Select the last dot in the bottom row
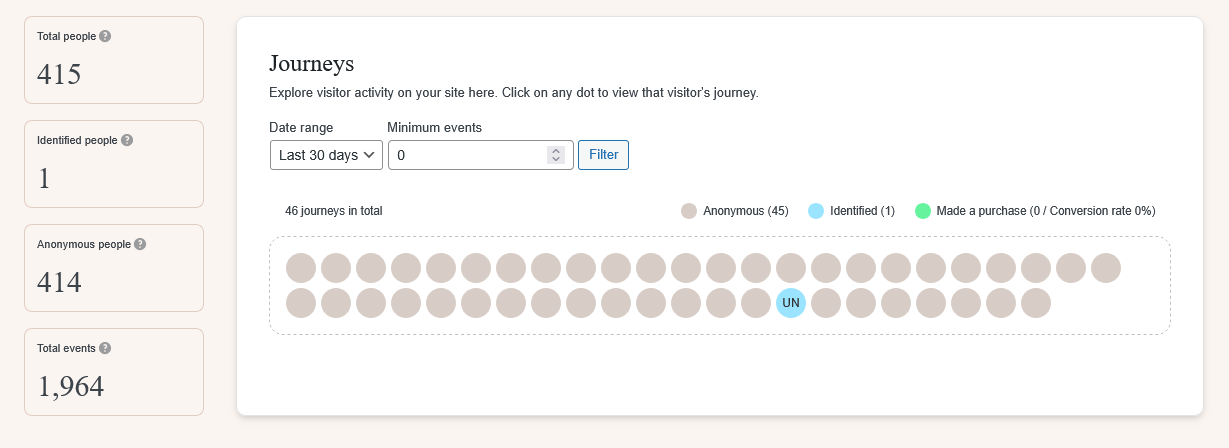 (1036, 302)
